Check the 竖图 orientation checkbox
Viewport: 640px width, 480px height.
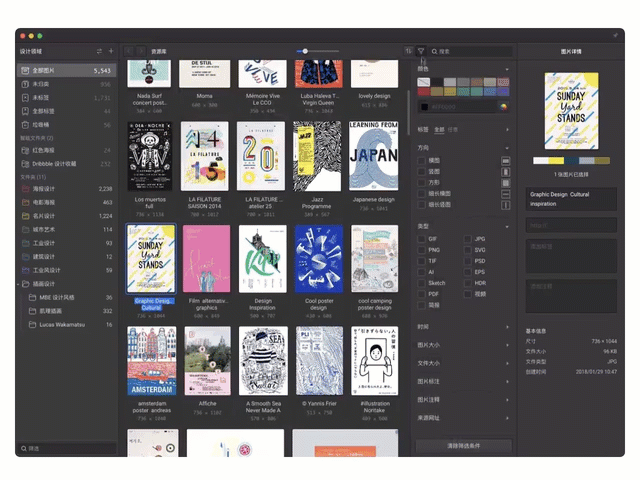click(422, 172)
